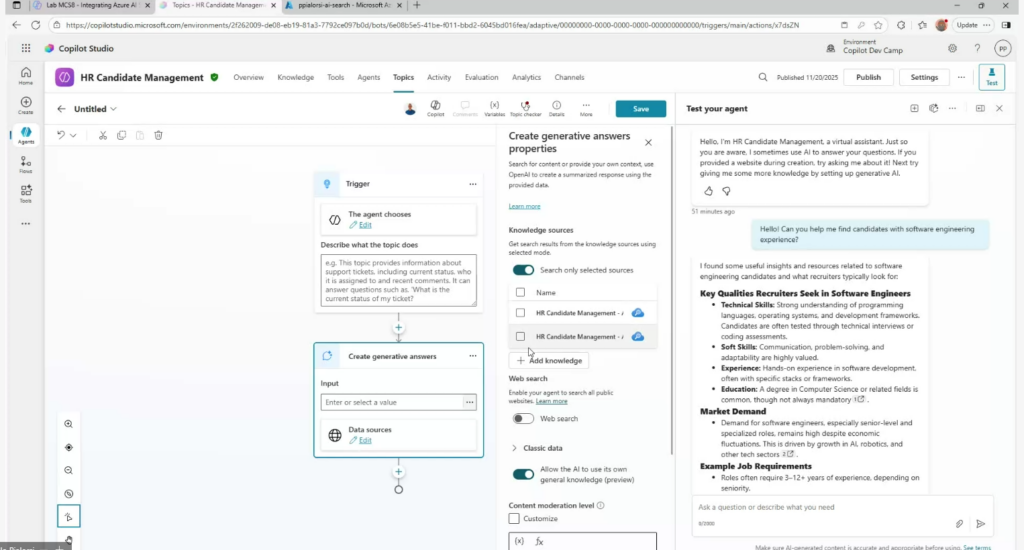Click the copy icon in canvas toolbar
The width and height of the screenshot is (1024, 550).
tap(121, 135)
